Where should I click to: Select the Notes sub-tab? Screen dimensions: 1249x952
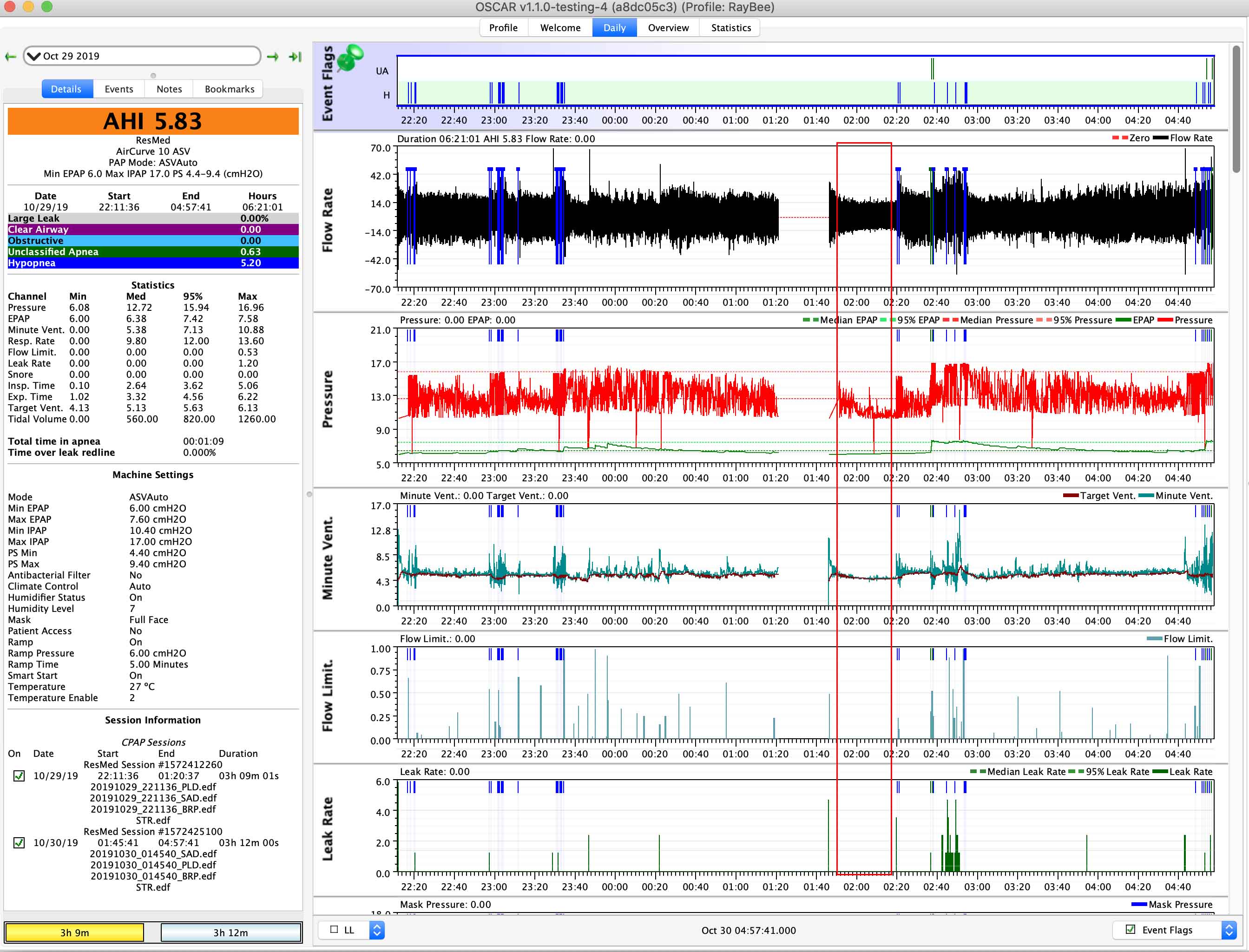coord(169,89)
